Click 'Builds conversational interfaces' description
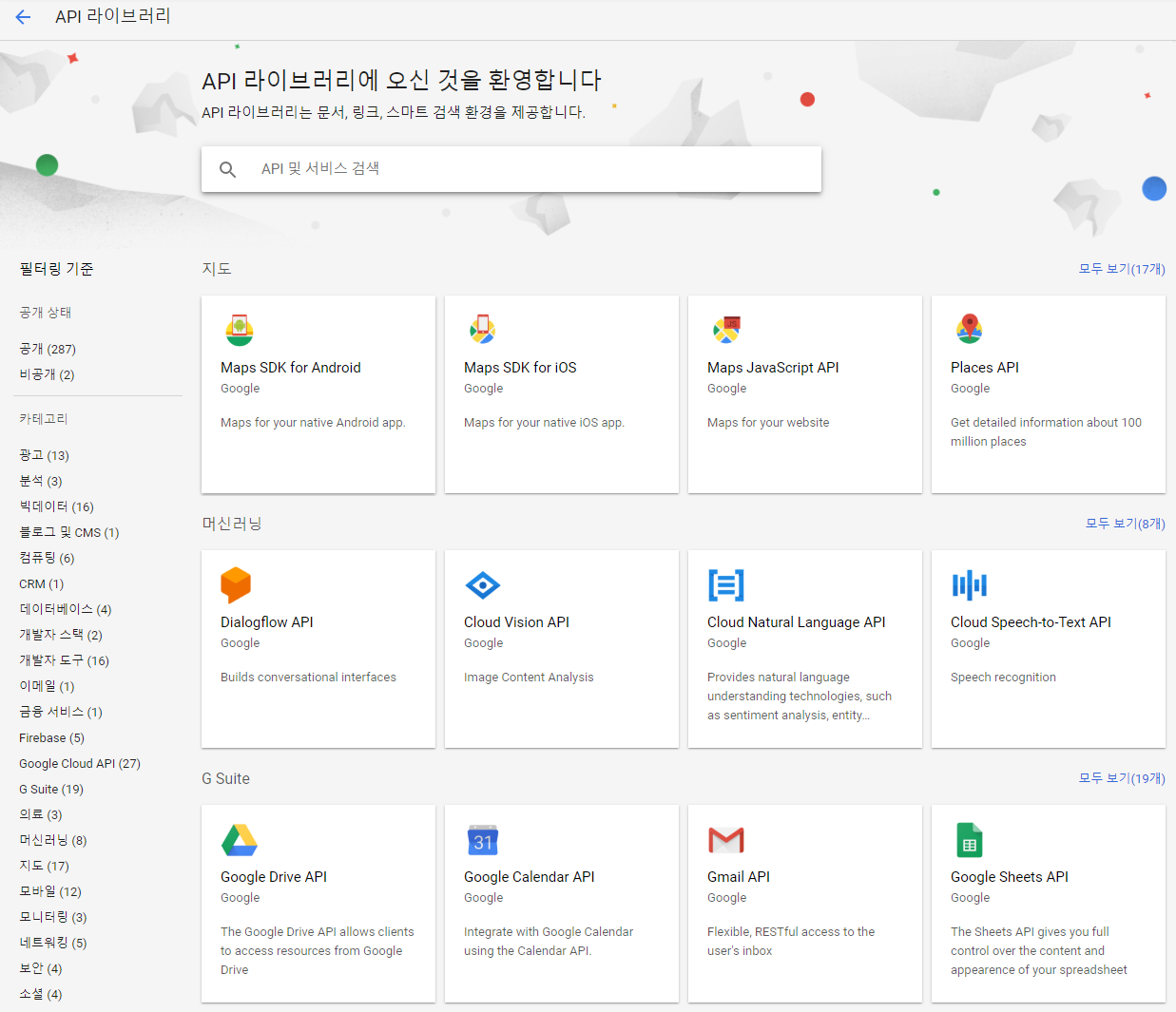The image size is (1176, 1012). pyautogui.click(x=308, y=678)
